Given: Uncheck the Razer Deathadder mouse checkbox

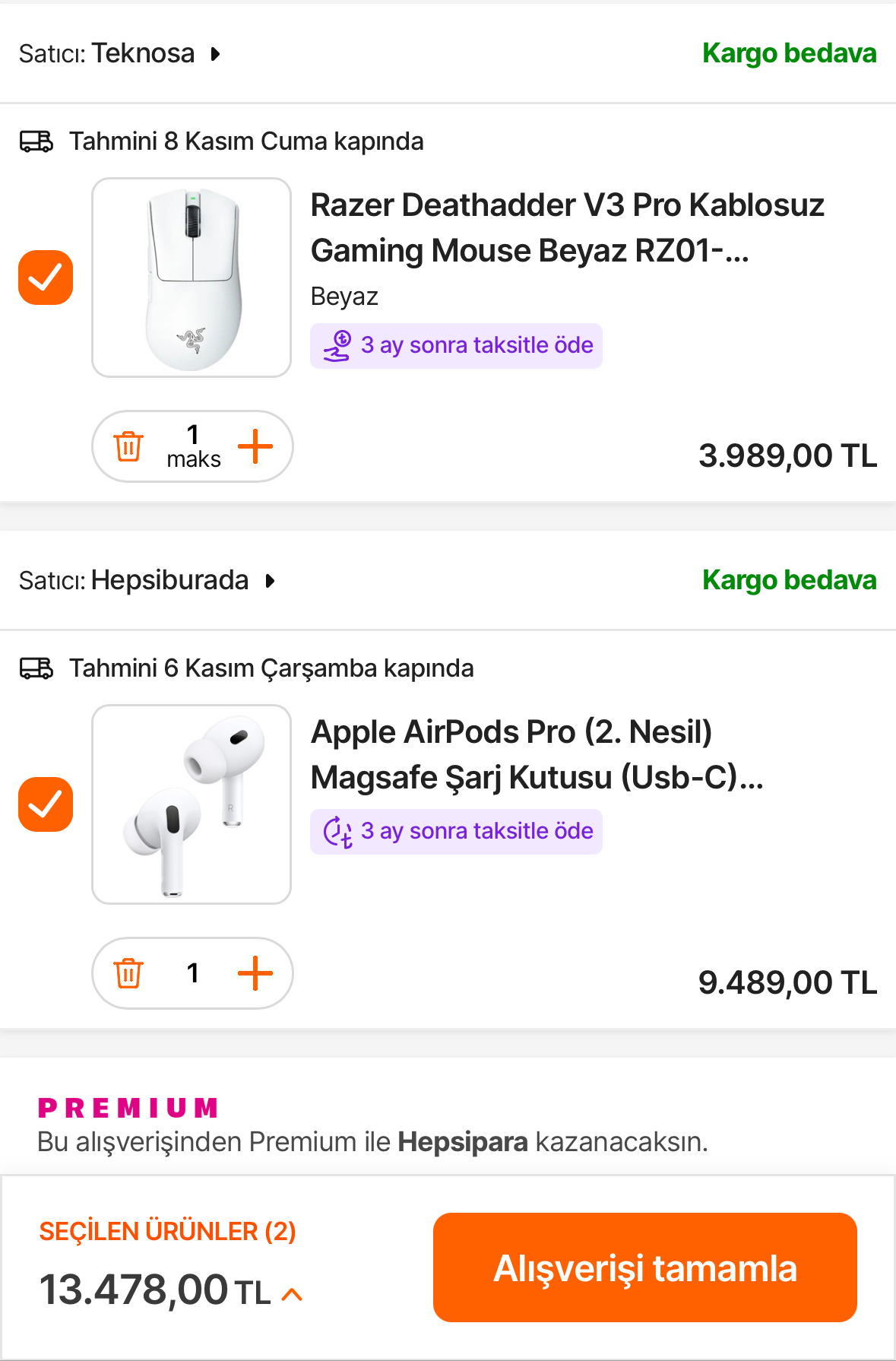Looking at the screenshot, I should tap(46, 278).
